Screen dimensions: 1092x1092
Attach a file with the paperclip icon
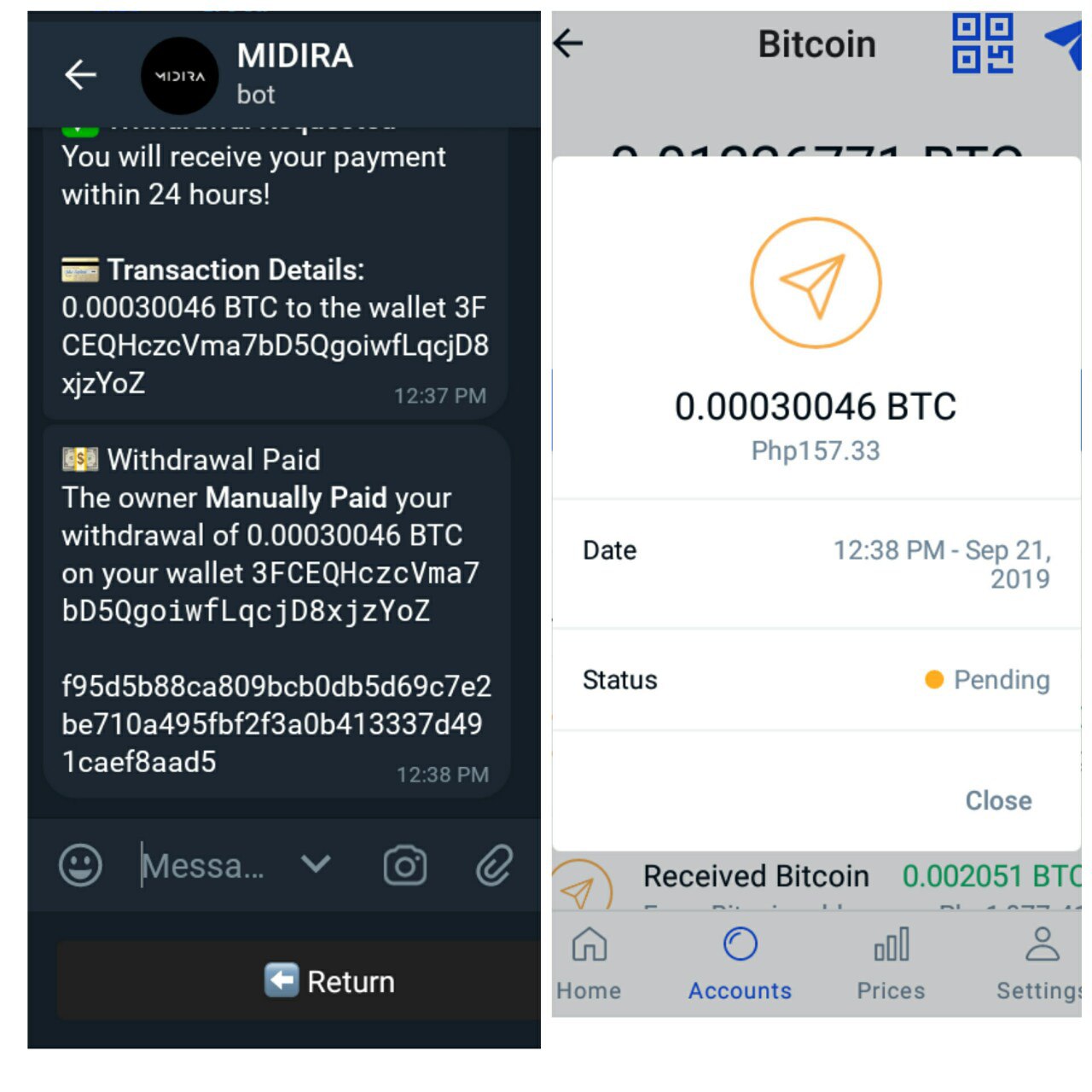495,865
